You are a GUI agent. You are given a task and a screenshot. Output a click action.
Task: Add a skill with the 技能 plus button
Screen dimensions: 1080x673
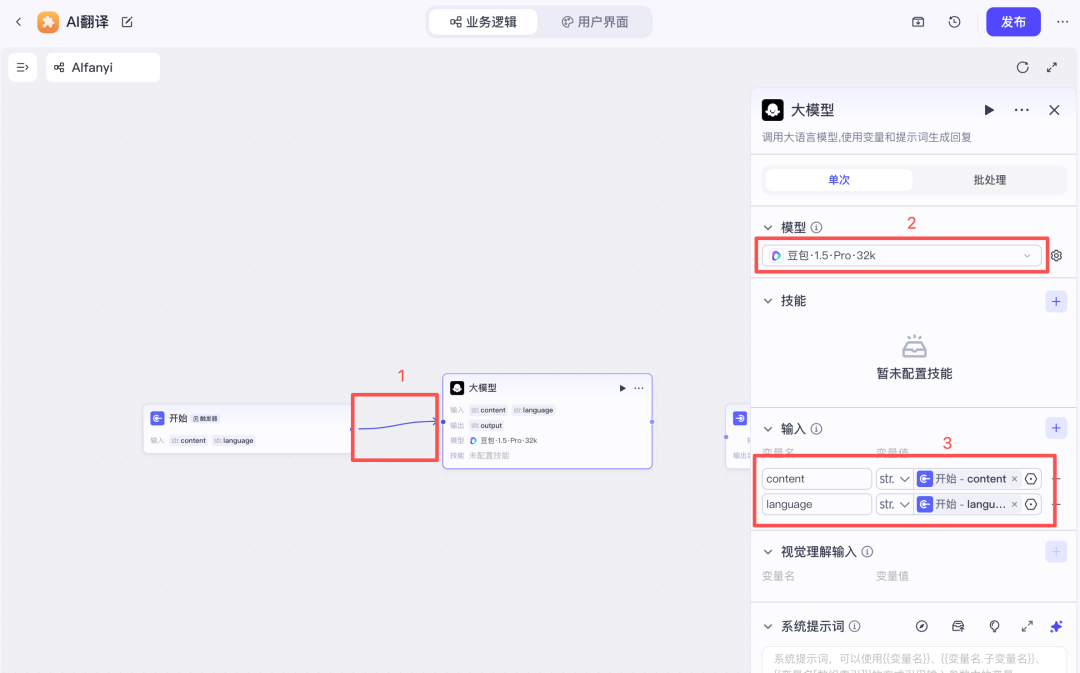[1056, 301]
